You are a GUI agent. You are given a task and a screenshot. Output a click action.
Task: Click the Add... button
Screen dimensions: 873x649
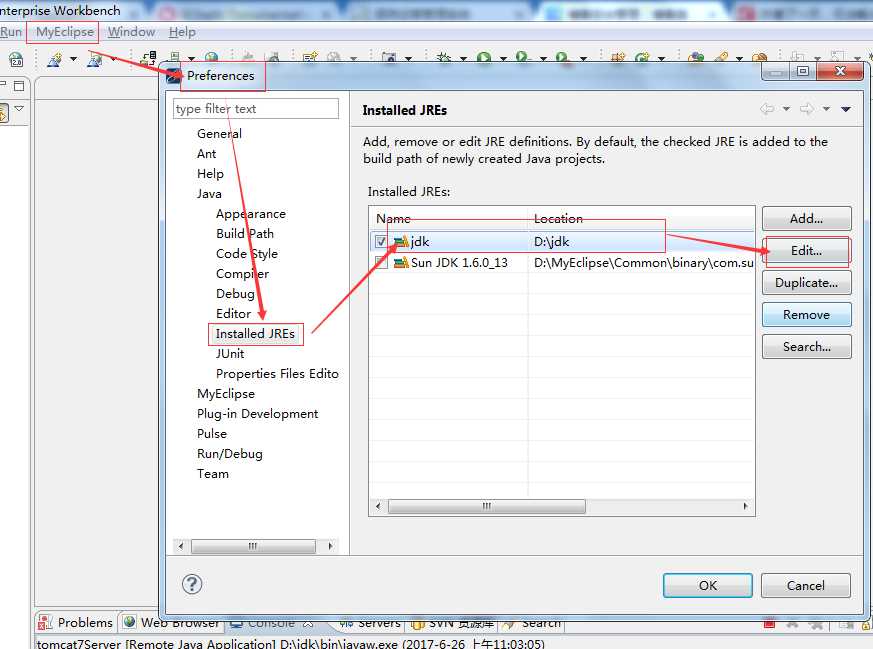click(x=806, y=219)
